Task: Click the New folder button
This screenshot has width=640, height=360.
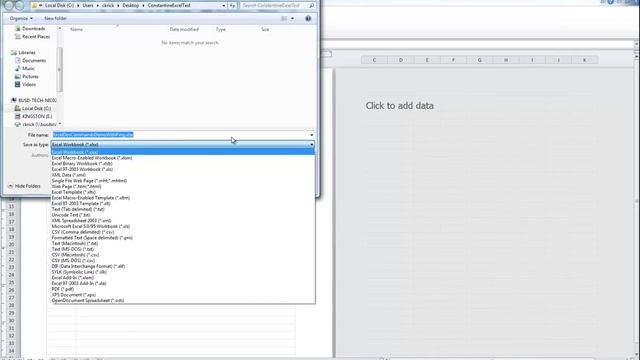Action: point(56,18)
